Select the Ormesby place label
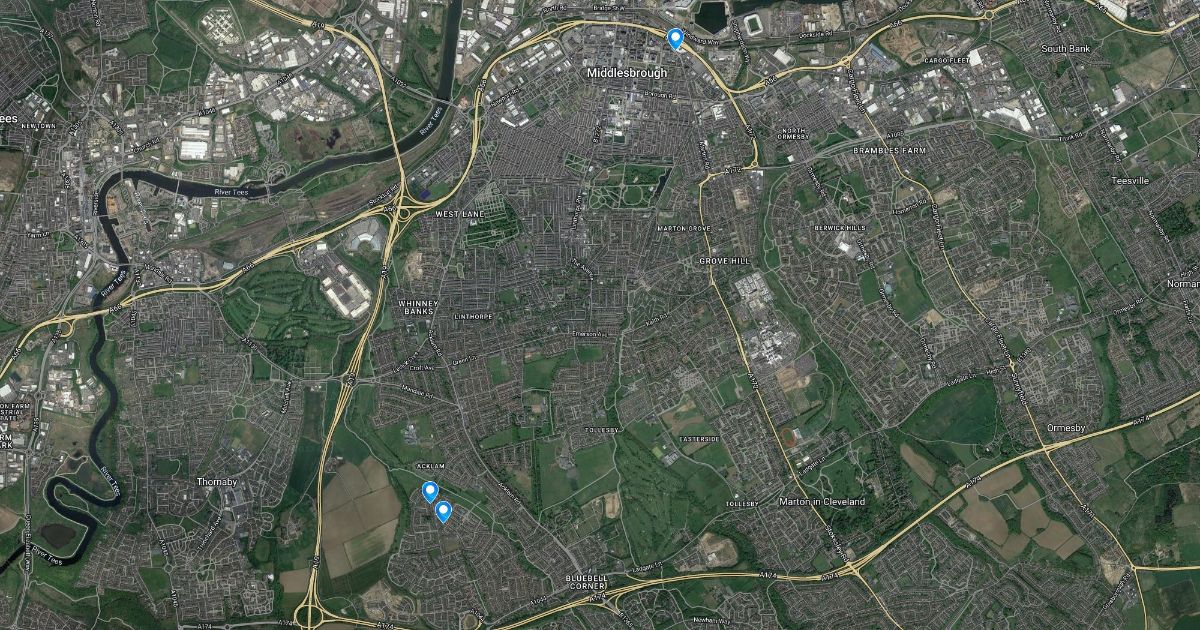The height and width of the screenshot is (630, 1200). [1065, 428]
